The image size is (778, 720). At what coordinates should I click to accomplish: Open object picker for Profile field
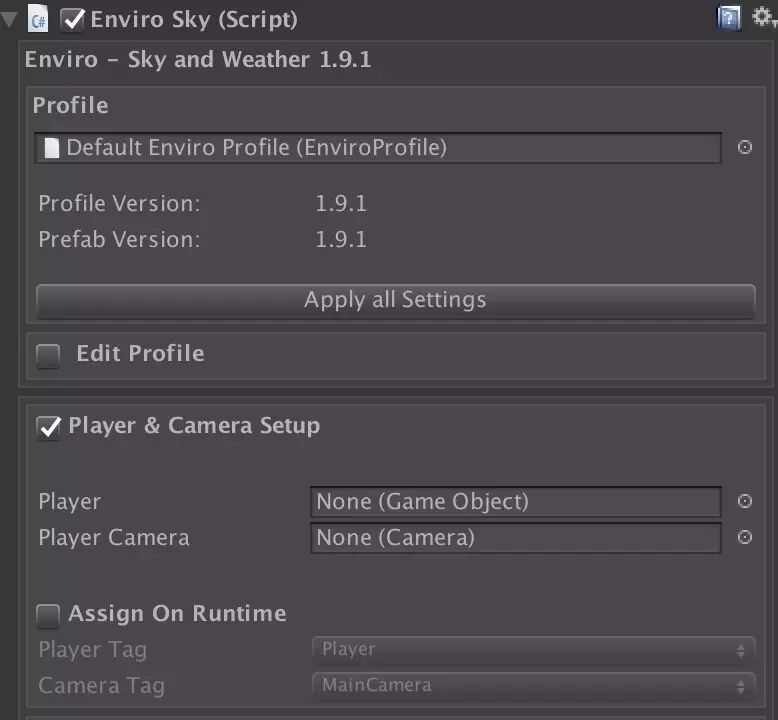point(744,147)
